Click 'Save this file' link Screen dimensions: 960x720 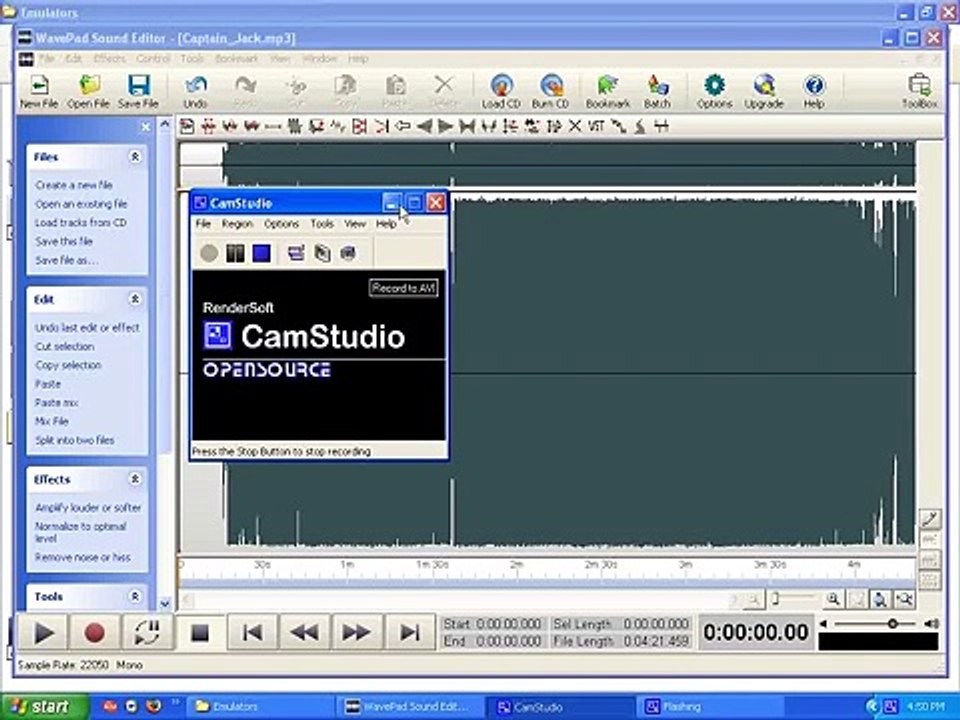64,241
